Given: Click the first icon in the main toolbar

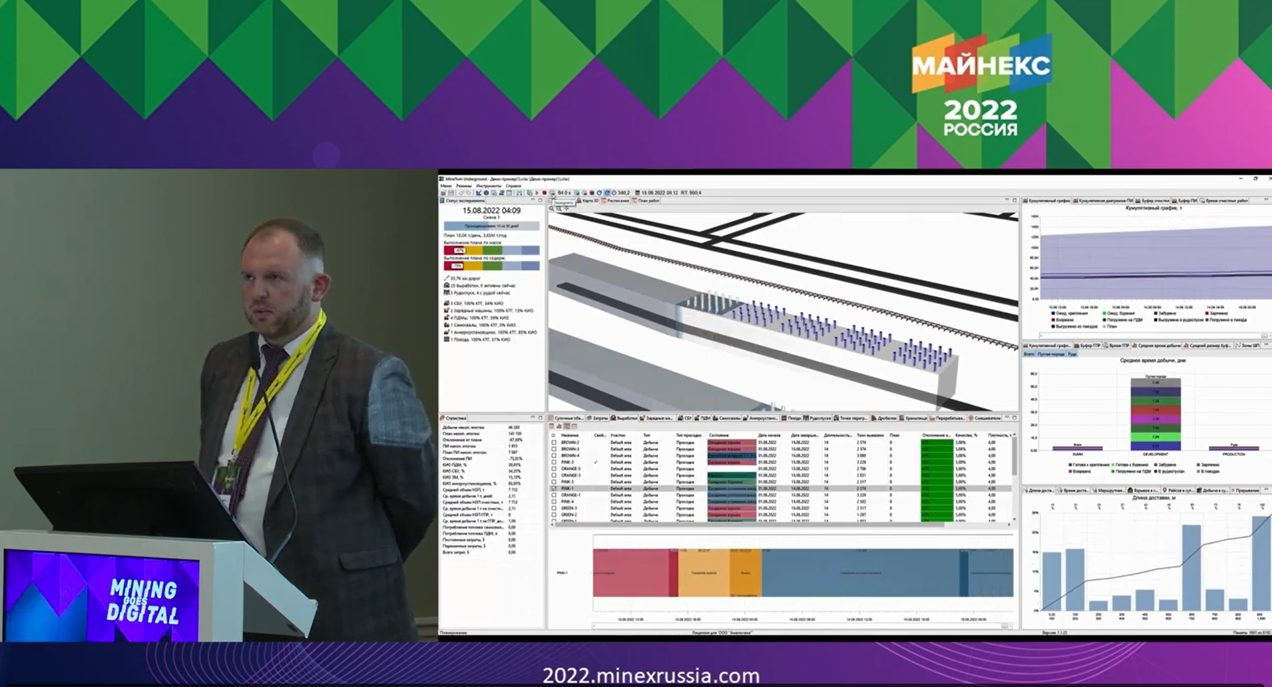Looking at the screenshot, I should pos(443,193).
